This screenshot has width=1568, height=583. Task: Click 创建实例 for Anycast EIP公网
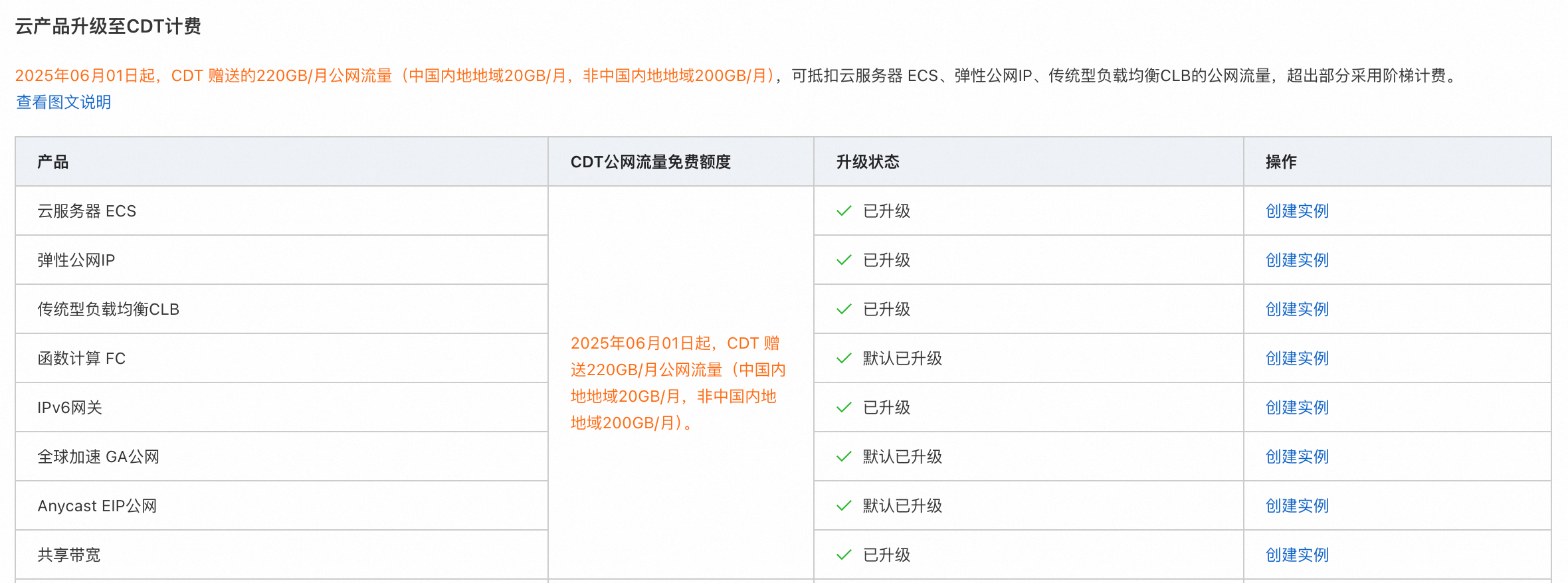(1296, 506)
